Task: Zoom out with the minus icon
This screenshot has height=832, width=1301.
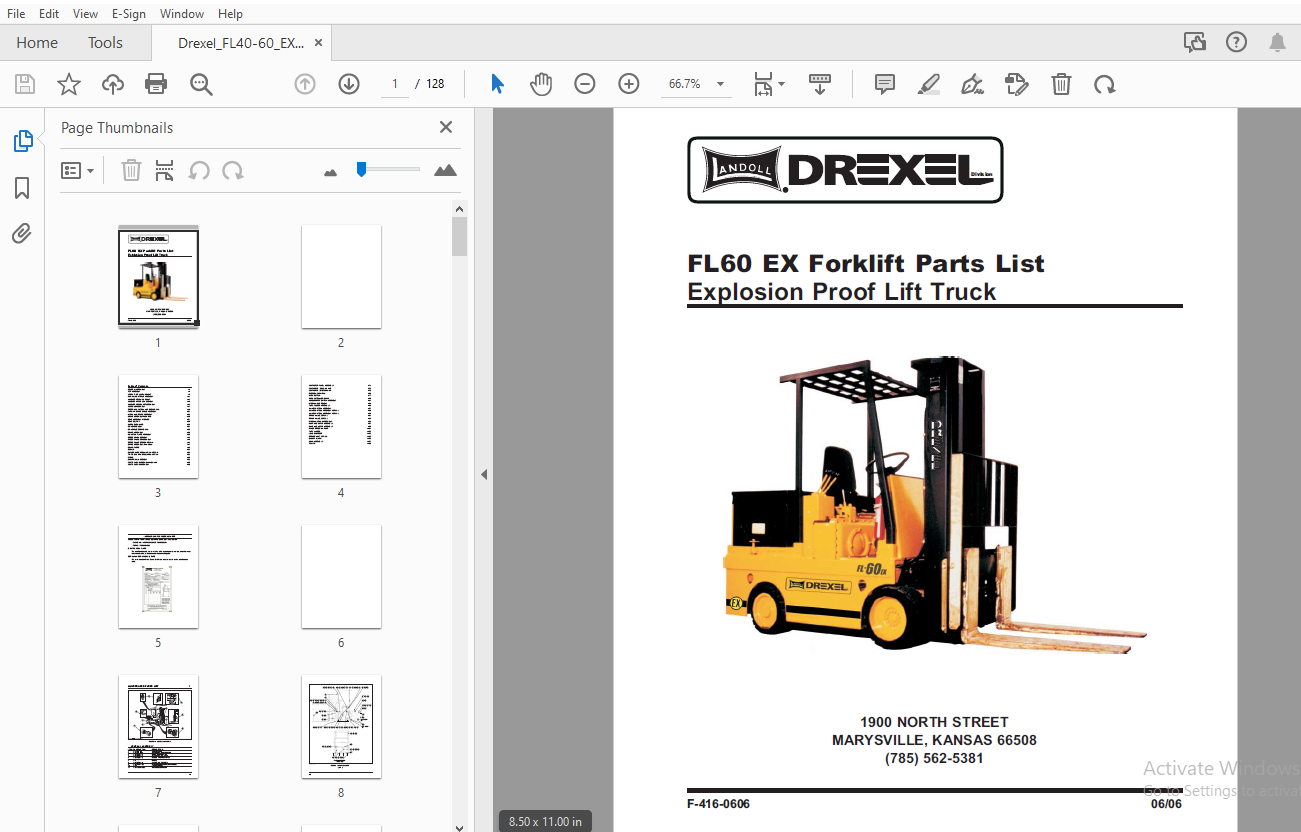Action: (585, 84)
